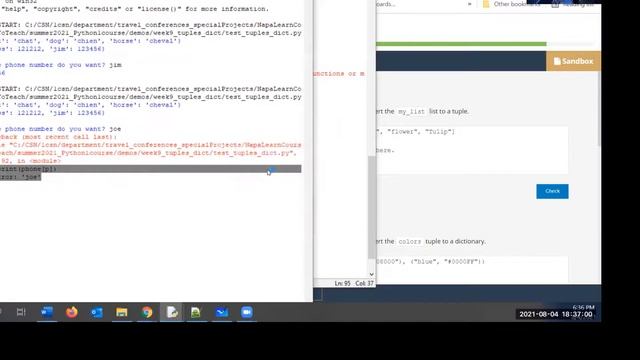Select the Python IDLE taskbar icon
Image resolution: width=640 pixels, height=360 pixels.
(172, 312)
